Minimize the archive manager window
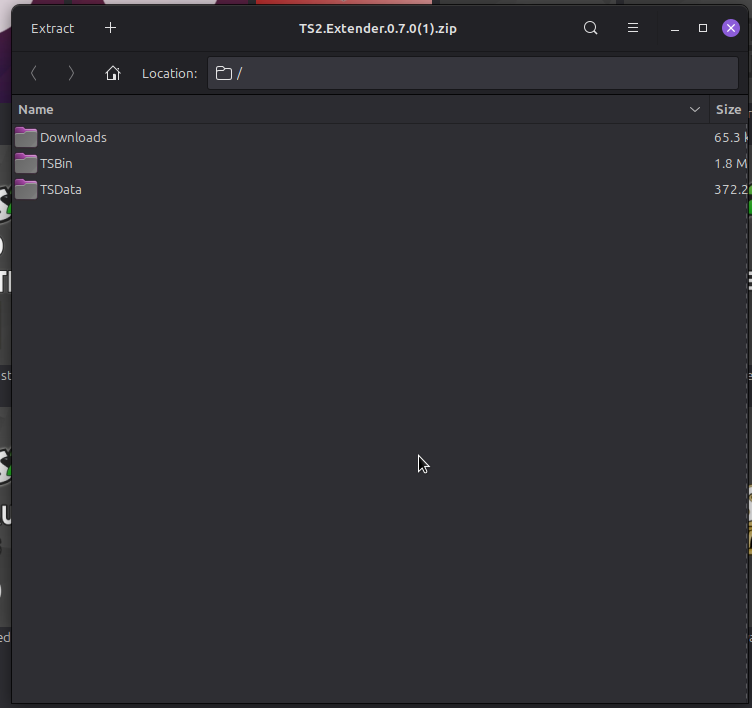Viewport: 752px width, 708px height. 675,28
